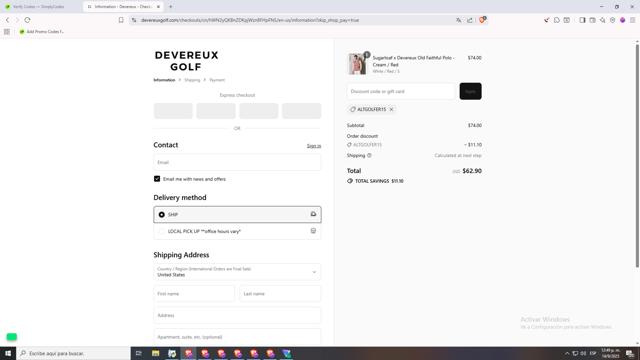The image size is (640, 360).
Task: Click the store icon in Local Pick Up row
Action: pos(313,231)
